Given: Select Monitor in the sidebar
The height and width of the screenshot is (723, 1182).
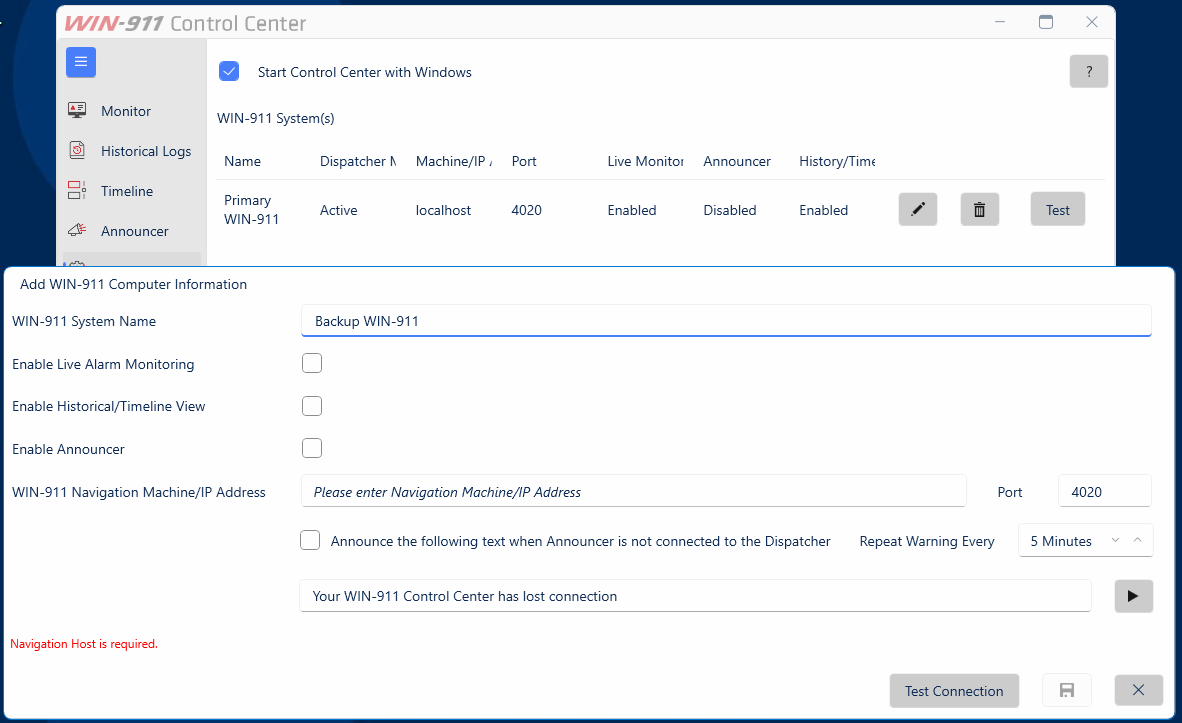Looking at the screenshot, I should click(x=126, y=111).
